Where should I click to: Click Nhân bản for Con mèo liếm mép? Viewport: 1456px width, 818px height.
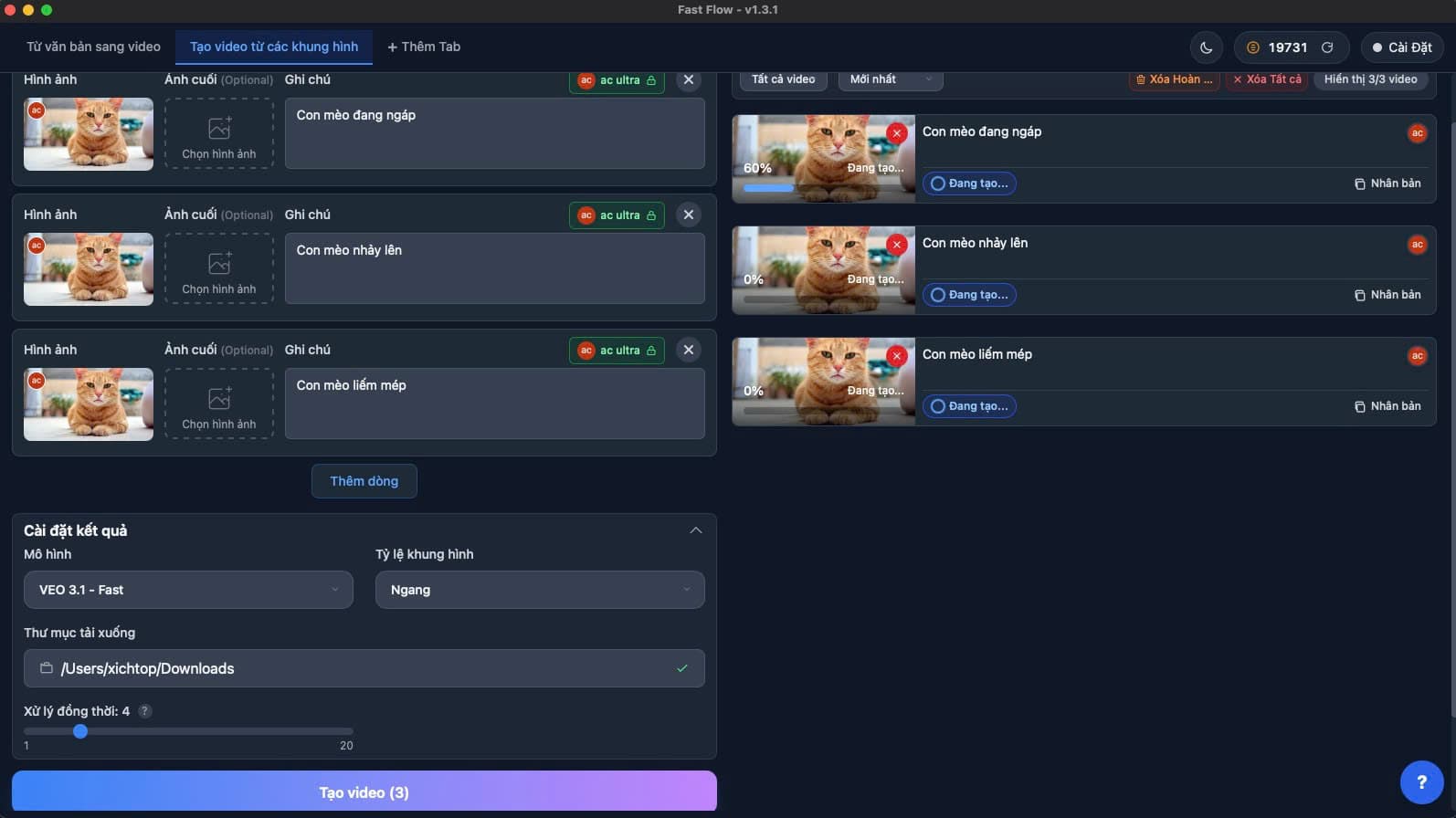1387,406
